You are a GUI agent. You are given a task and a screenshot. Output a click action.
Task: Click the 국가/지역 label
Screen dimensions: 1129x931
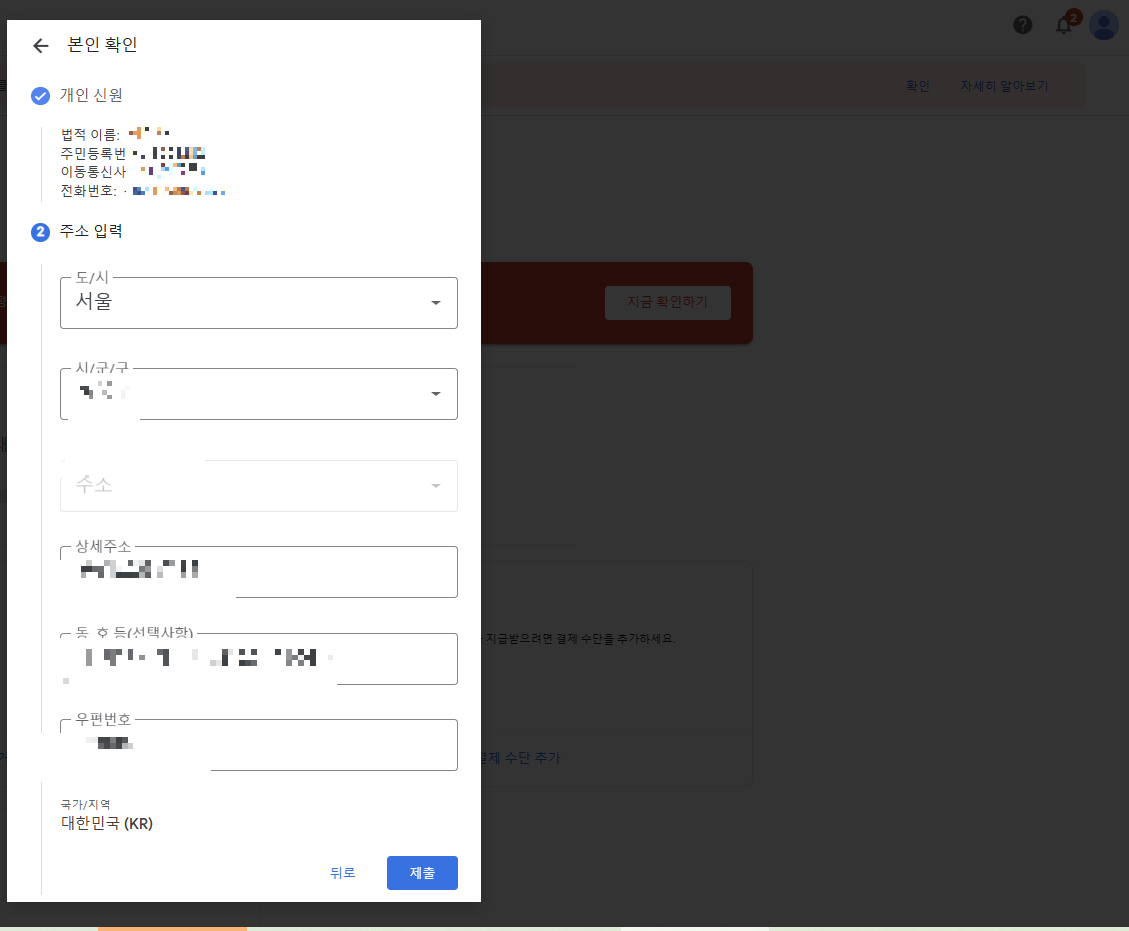pyautogui.click(x=86, y=804)
